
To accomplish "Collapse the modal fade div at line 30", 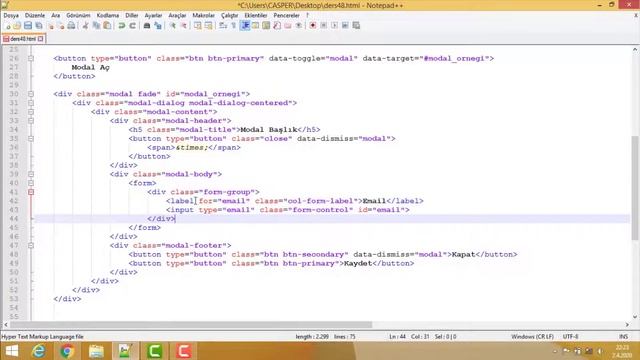I will 31,94.
